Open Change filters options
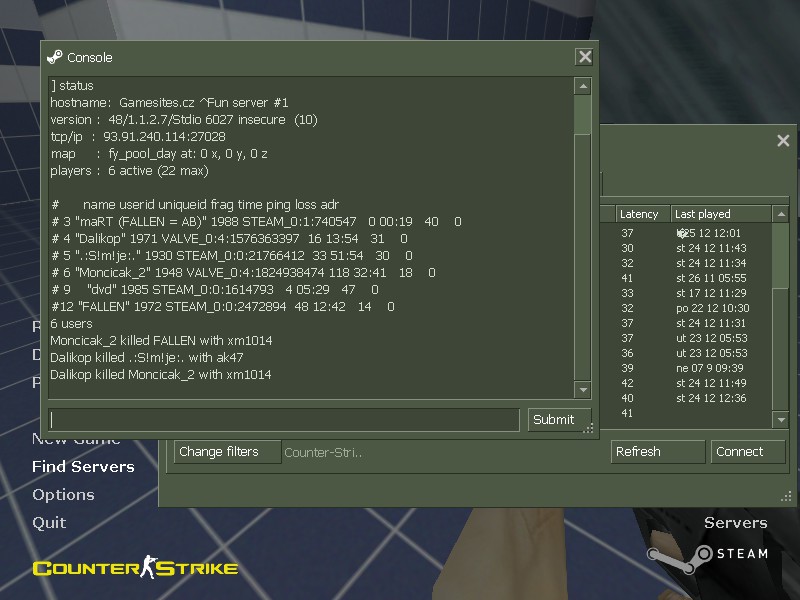The width and height of the screenshot is (800, 600). [228, 452]
